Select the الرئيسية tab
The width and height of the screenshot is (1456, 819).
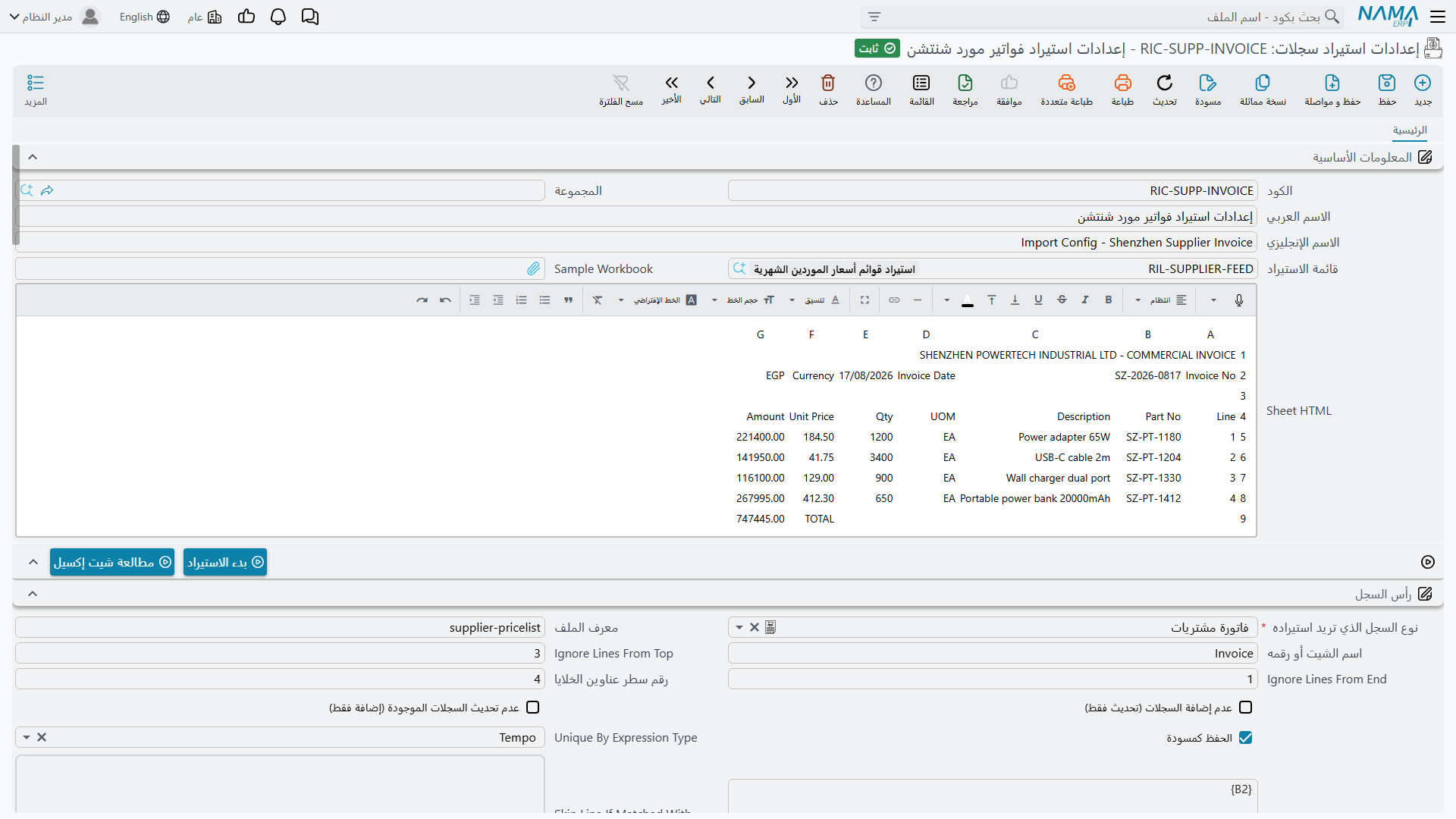(x=1410, y=130)
